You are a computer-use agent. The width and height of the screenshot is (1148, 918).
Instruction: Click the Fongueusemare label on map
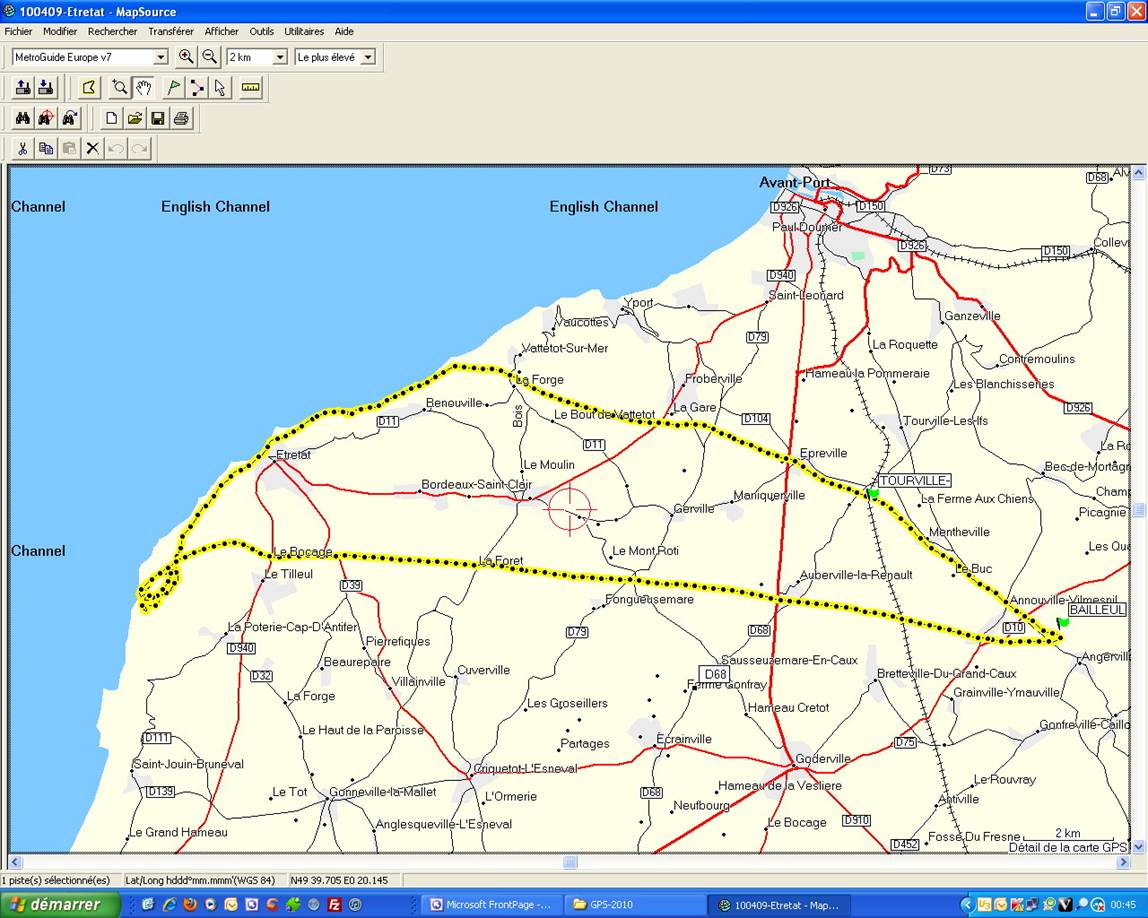649,599
